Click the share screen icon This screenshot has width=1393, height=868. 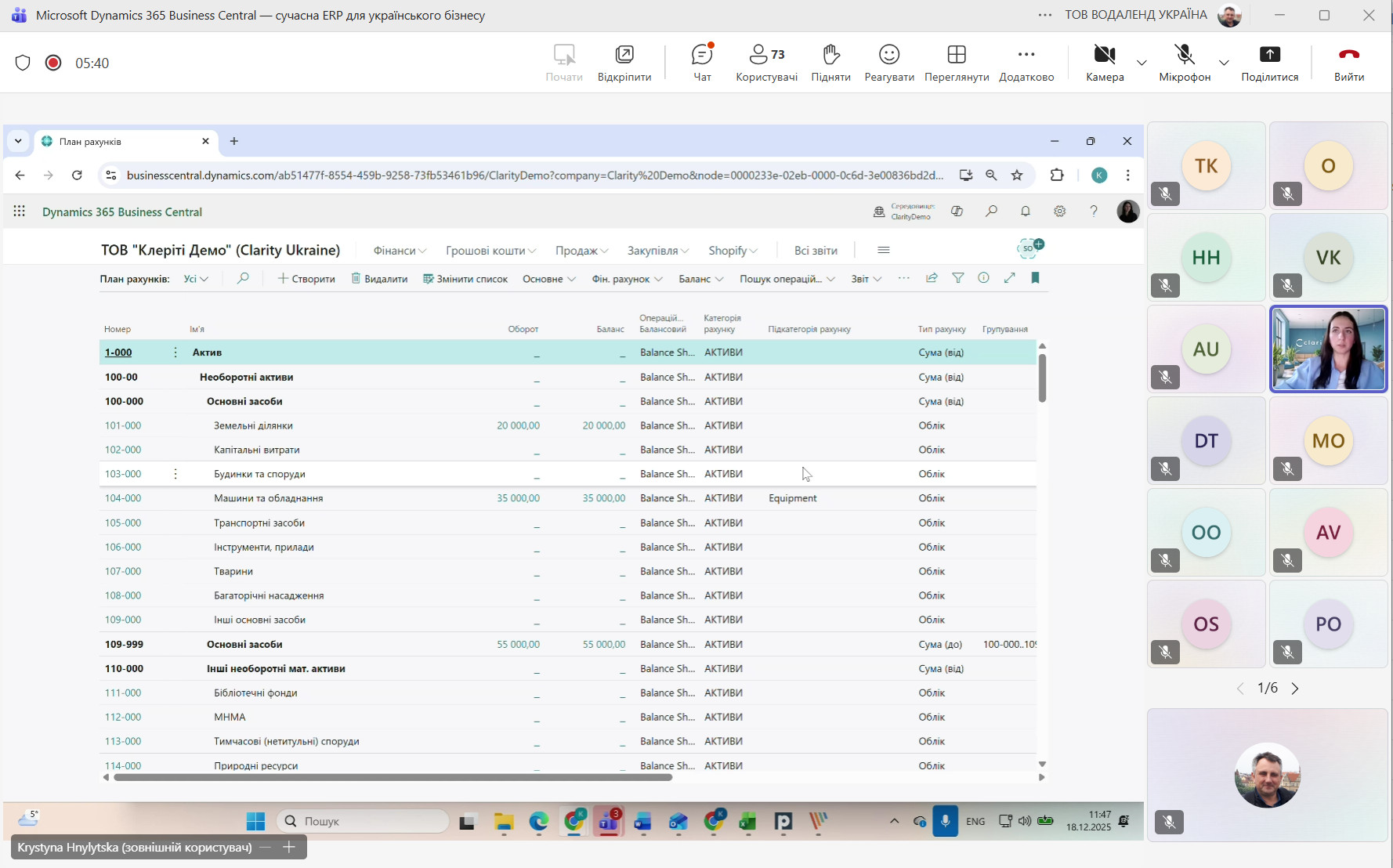(x=1269, y=62)
